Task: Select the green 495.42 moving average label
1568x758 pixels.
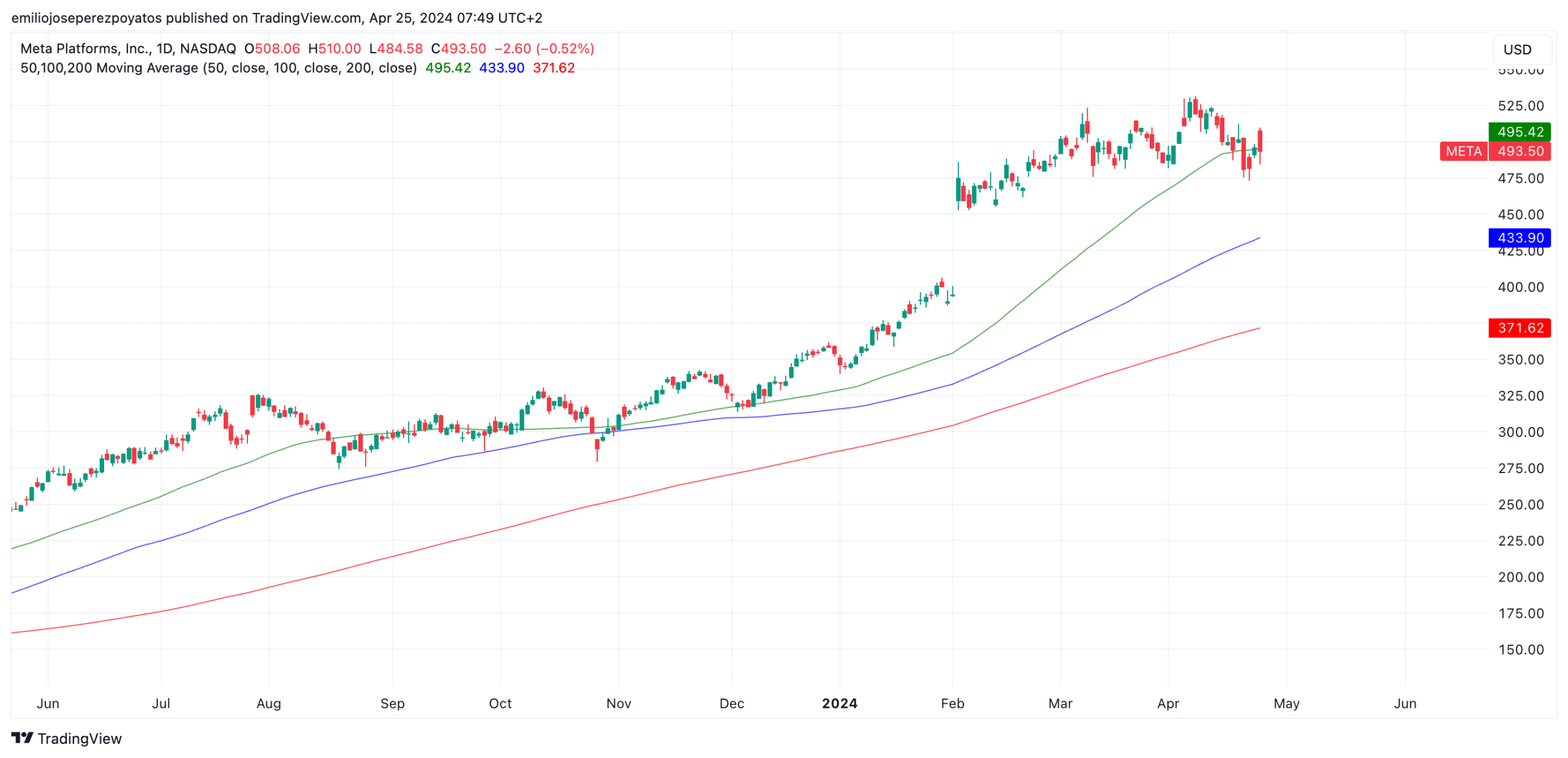Action: (1519, 132)
